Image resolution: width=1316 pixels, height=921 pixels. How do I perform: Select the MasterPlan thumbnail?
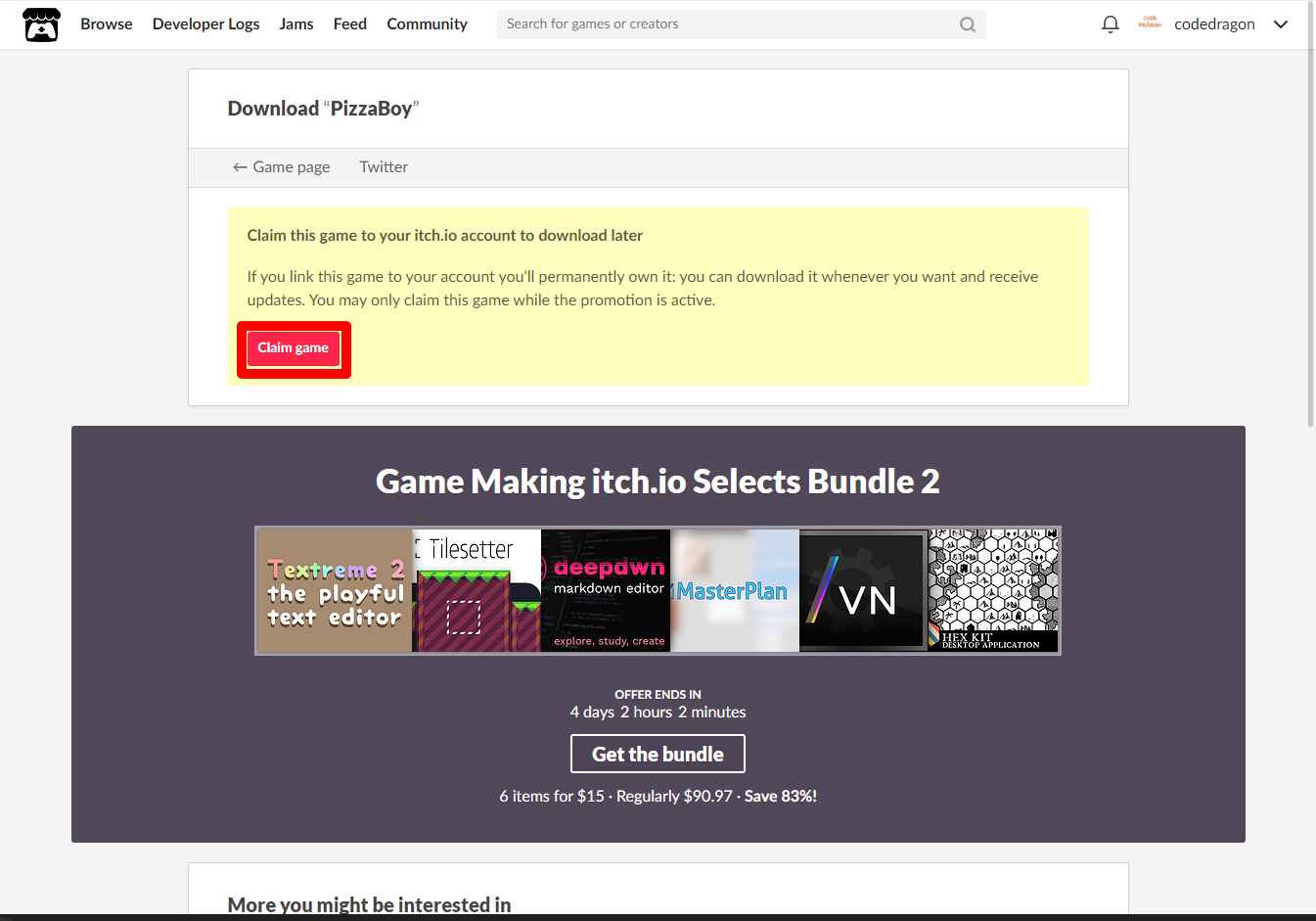pyautogui.click(x=735, y=591)
